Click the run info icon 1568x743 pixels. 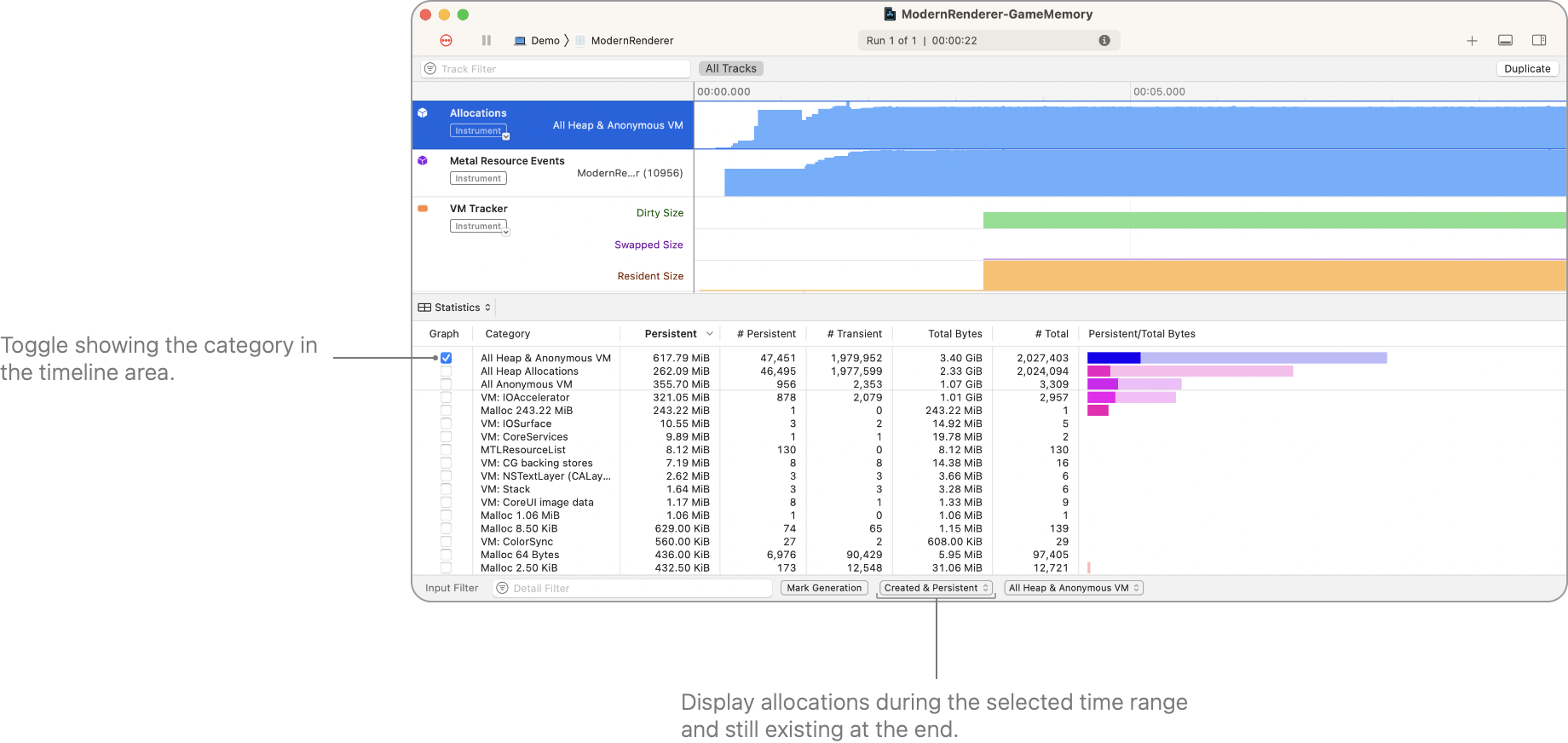coord(1104,40)
